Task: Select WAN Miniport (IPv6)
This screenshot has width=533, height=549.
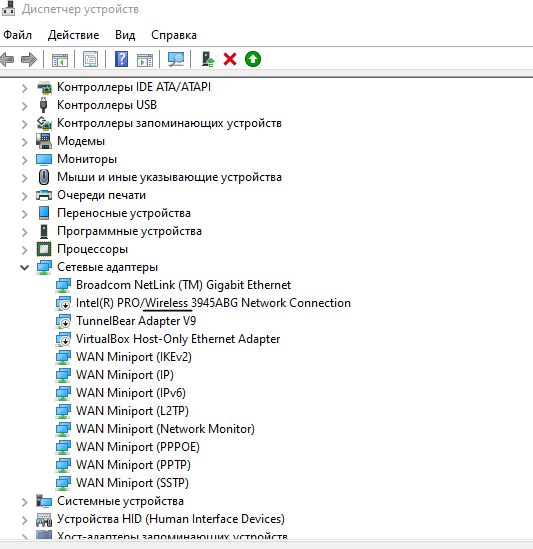Action: (x=131, y=393)
